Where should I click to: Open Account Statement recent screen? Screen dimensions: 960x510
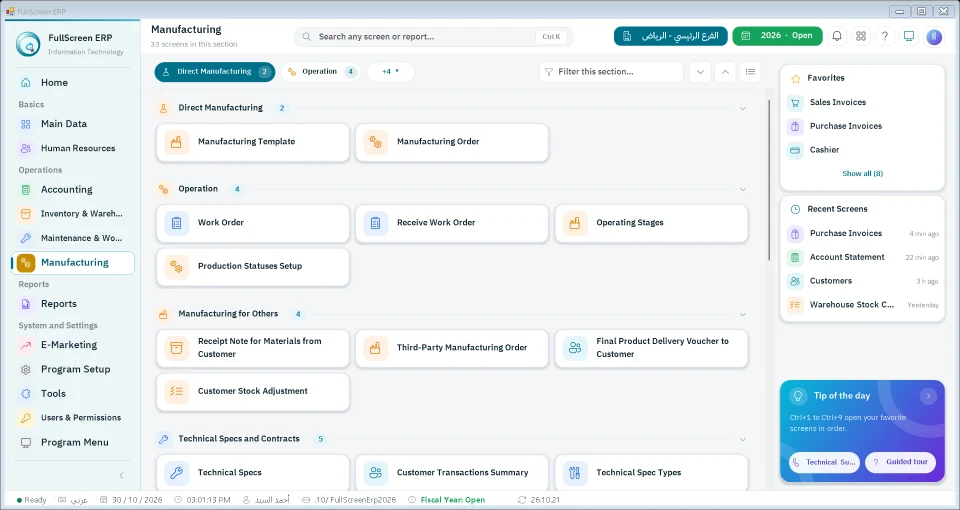pyautogui.click(x=862, y=257)
